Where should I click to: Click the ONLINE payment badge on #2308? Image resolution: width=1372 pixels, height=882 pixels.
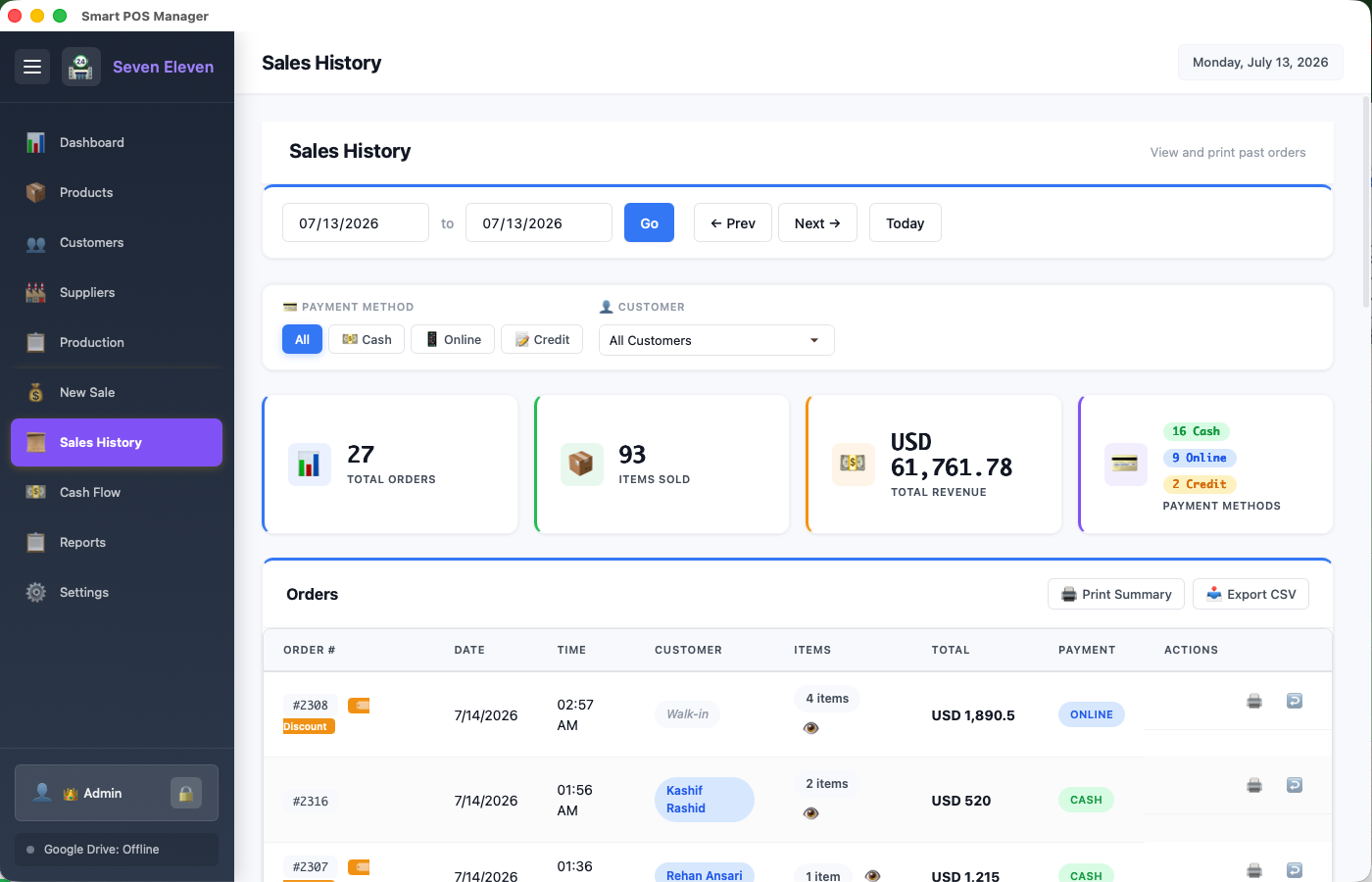pyautogui.click(x=1092, y=714)
